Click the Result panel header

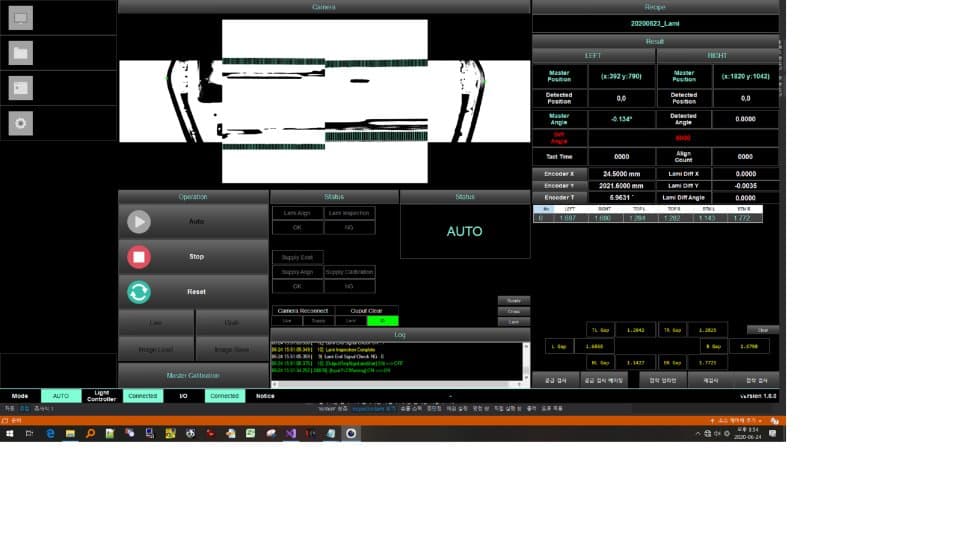[x=655, y=41]
